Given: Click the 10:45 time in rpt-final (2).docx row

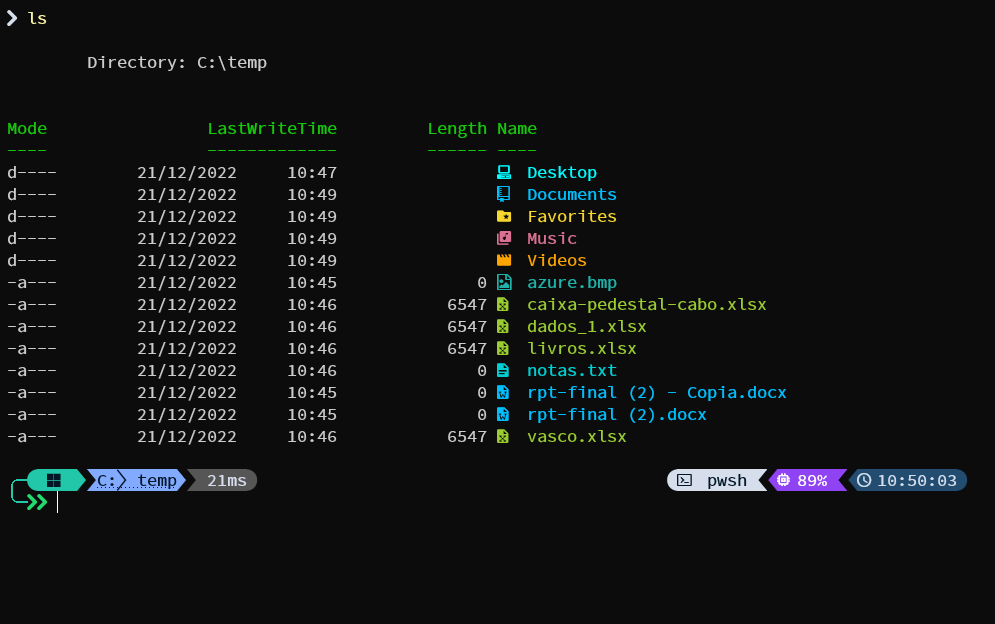Looking at the screenshot, I should click(312, 415).
